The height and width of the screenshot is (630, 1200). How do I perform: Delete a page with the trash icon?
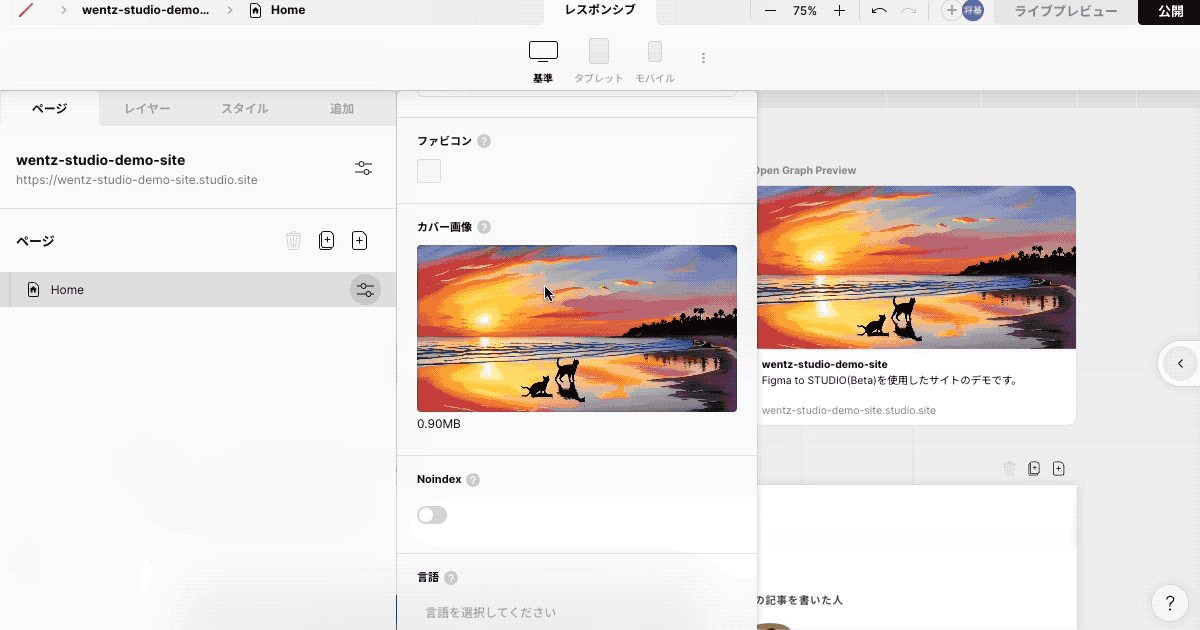pos(293,240)
